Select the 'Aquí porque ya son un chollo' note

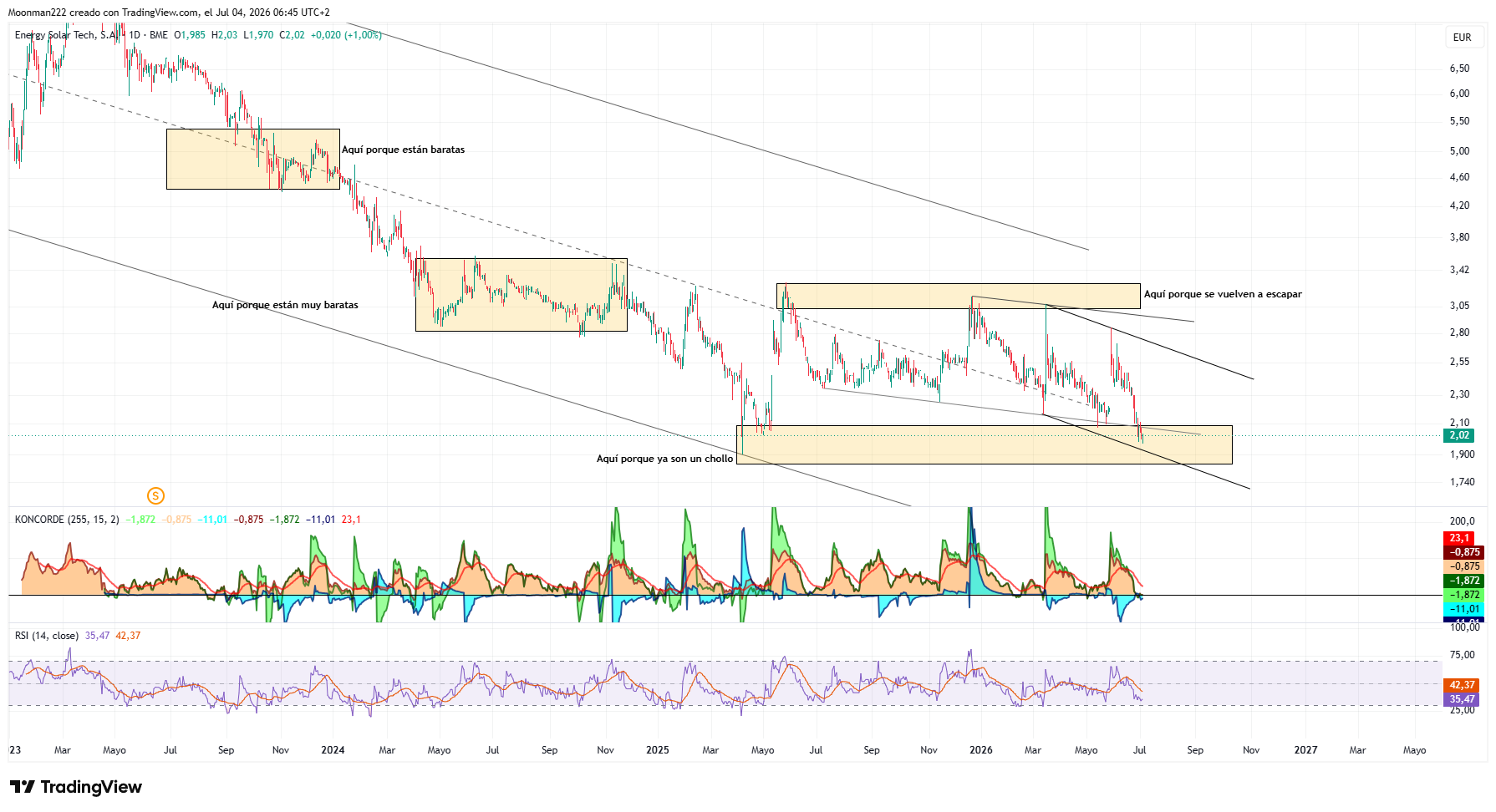664,459
